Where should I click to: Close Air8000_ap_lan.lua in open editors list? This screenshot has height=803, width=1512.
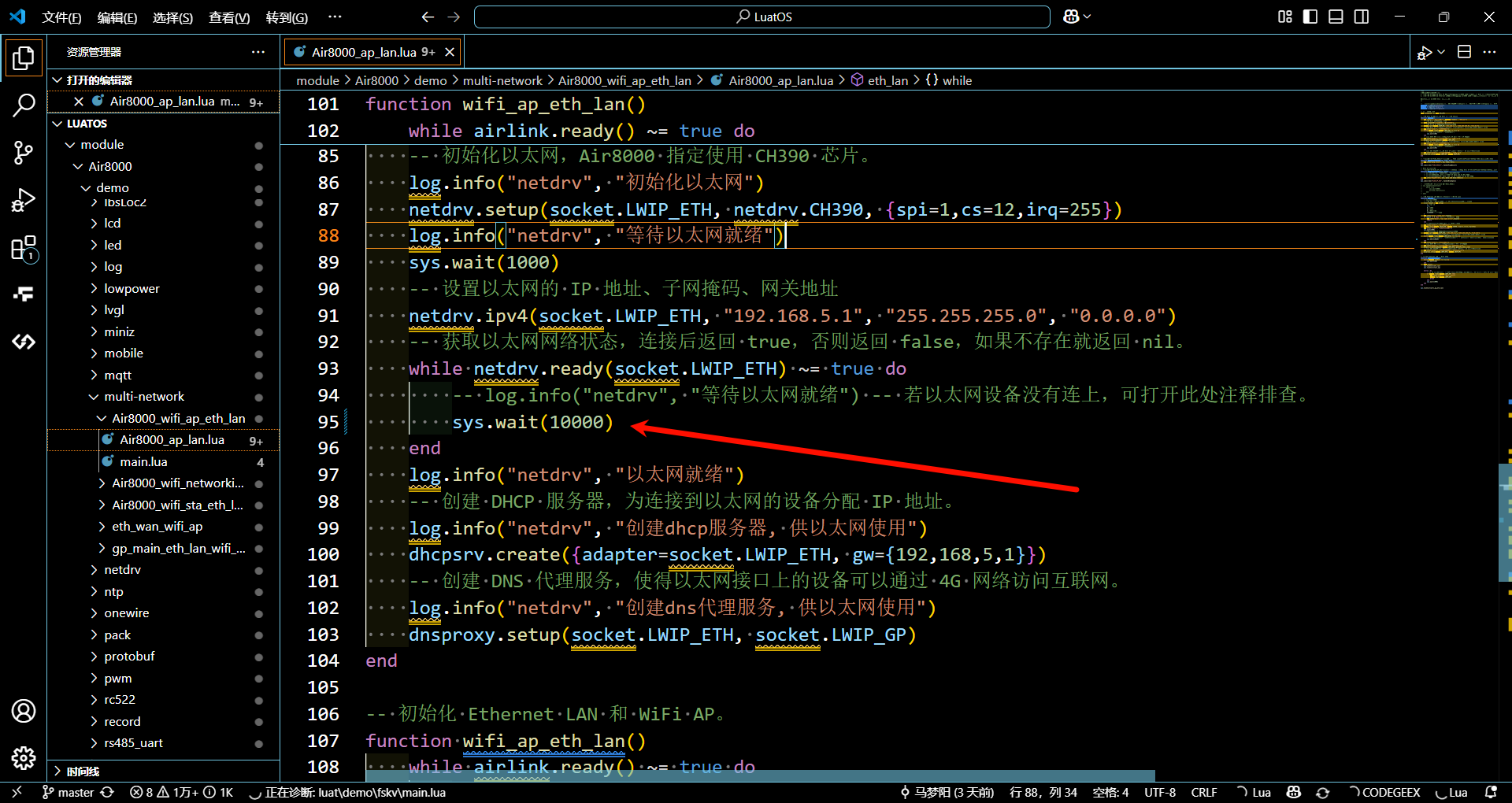pyautogui.click(x=79, y=101)
